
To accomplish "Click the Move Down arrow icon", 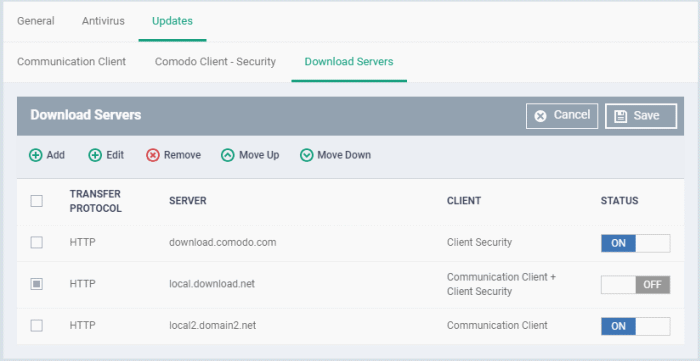I will coord(306,155).
